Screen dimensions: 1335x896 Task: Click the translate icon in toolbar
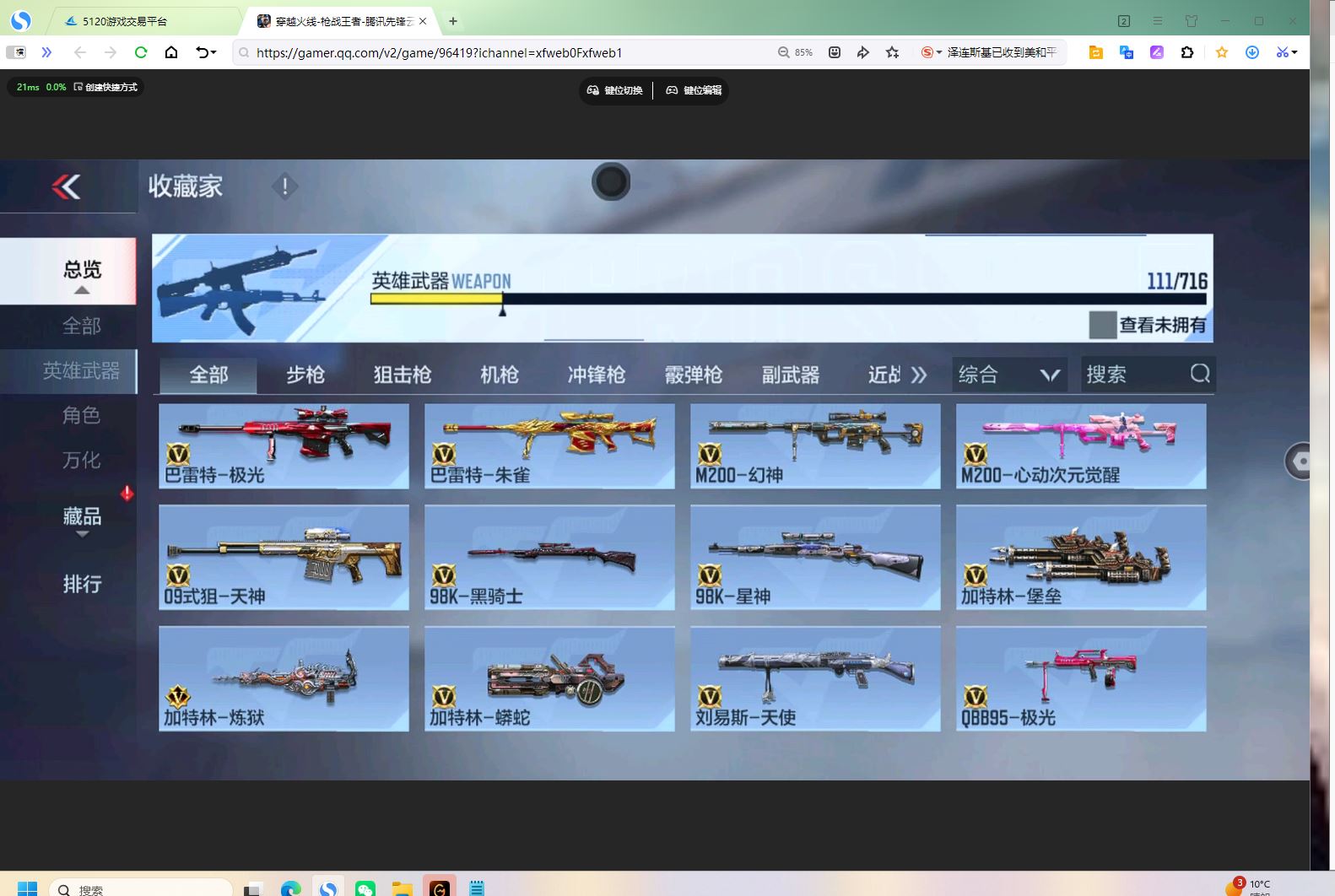click(x=1127, y=52)
